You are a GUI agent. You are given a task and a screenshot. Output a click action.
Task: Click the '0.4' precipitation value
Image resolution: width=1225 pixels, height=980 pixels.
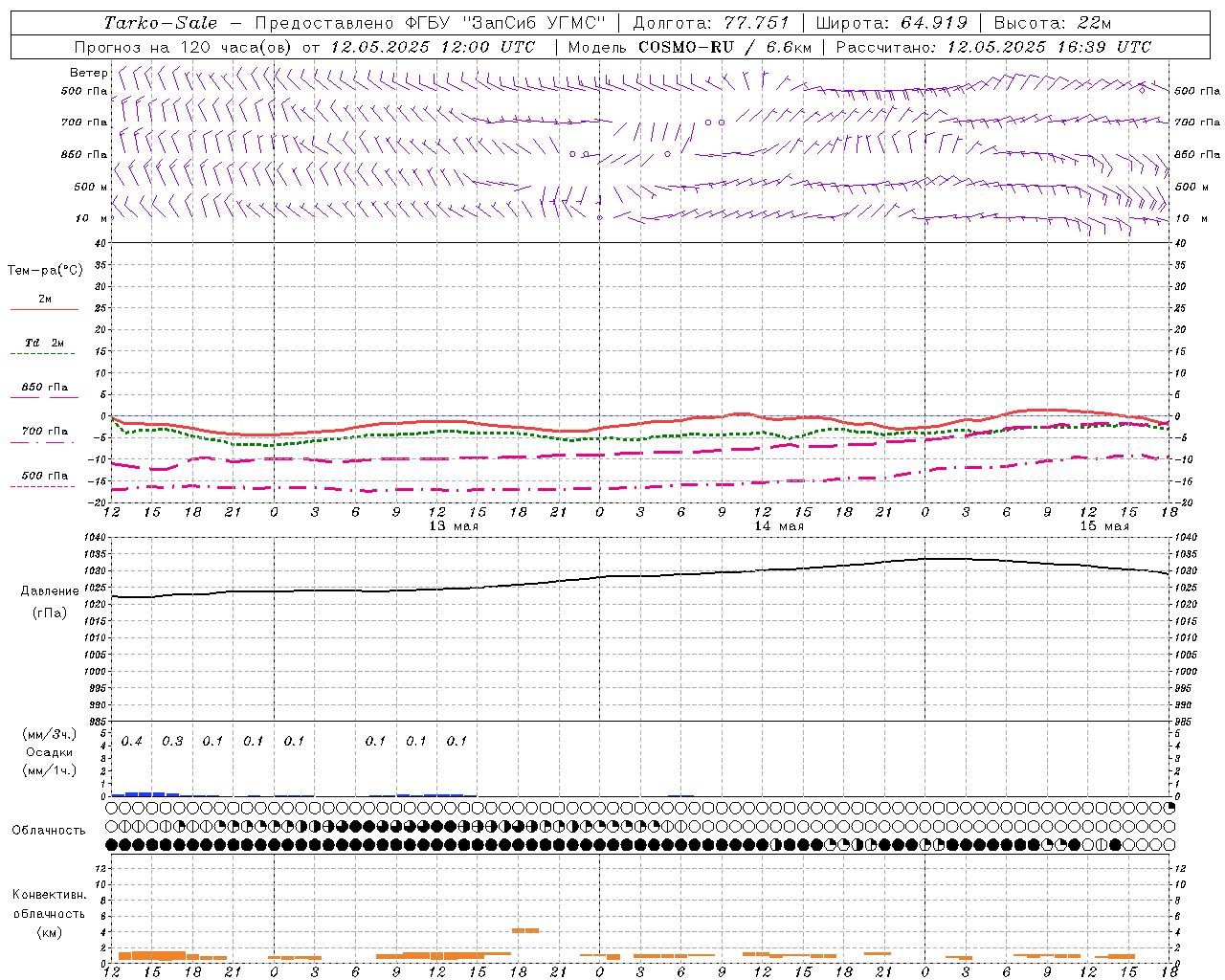(132, 741)
